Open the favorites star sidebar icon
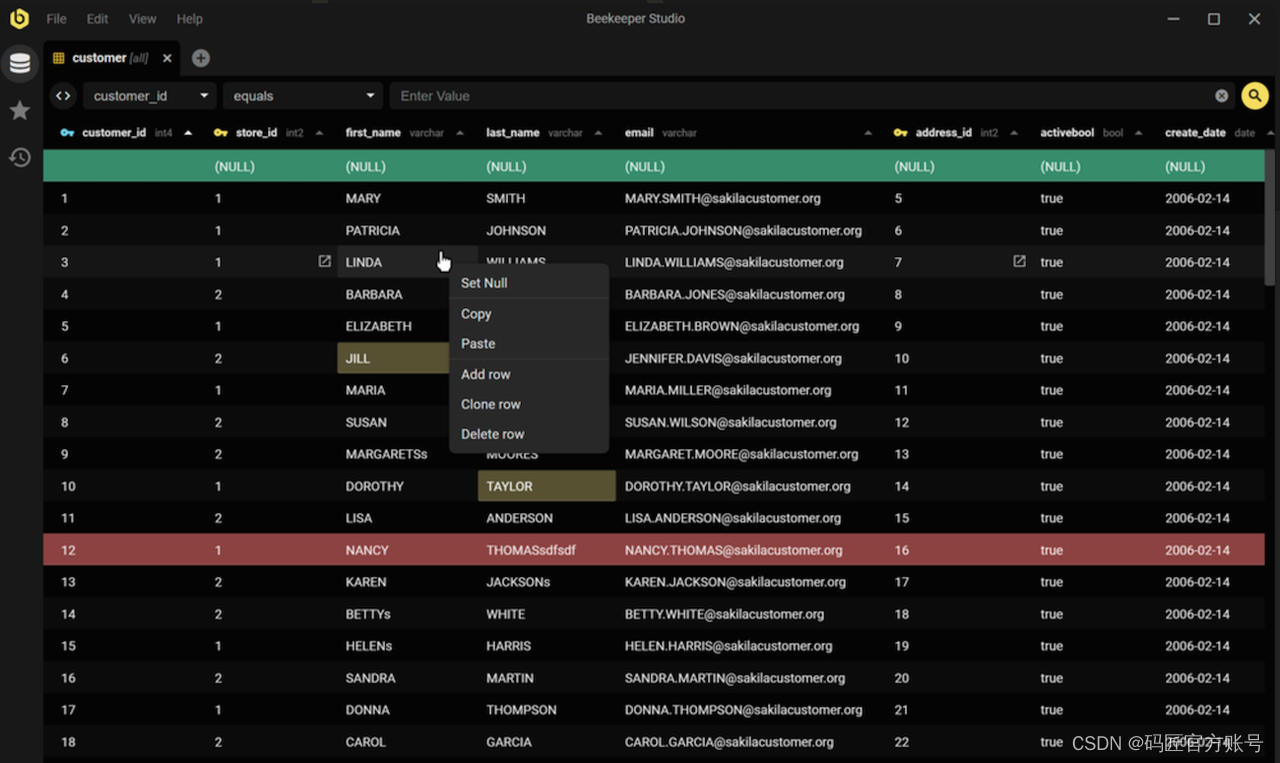The width and height of the screenshot is (1280, 763). pyautogui.click(x=20, y=110)
